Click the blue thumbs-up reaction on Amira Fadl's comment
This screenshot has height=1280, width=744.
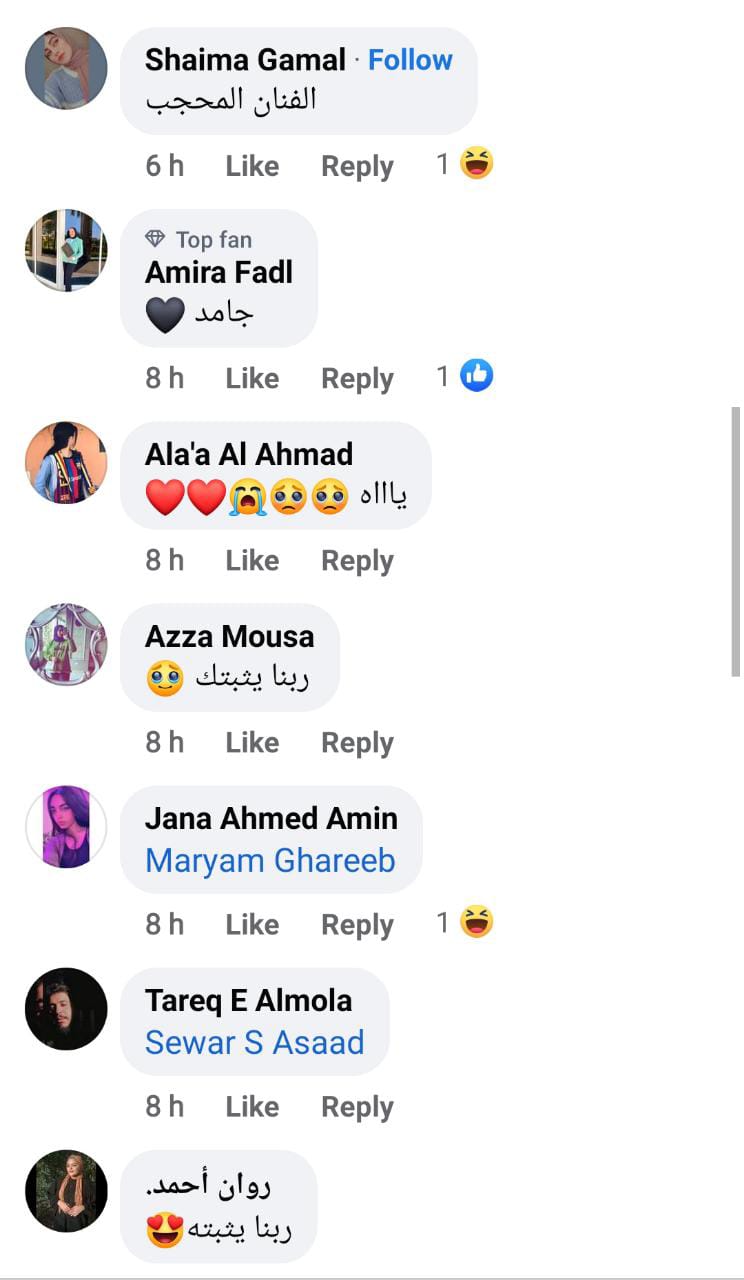coord(477,376)
